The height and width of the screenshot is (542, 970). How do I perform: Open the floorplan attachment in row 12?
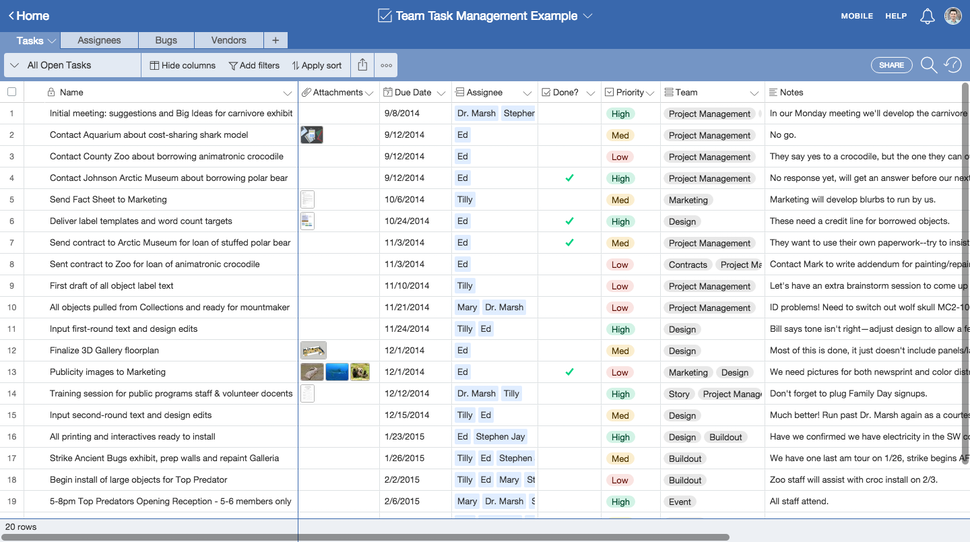[313, 351]
